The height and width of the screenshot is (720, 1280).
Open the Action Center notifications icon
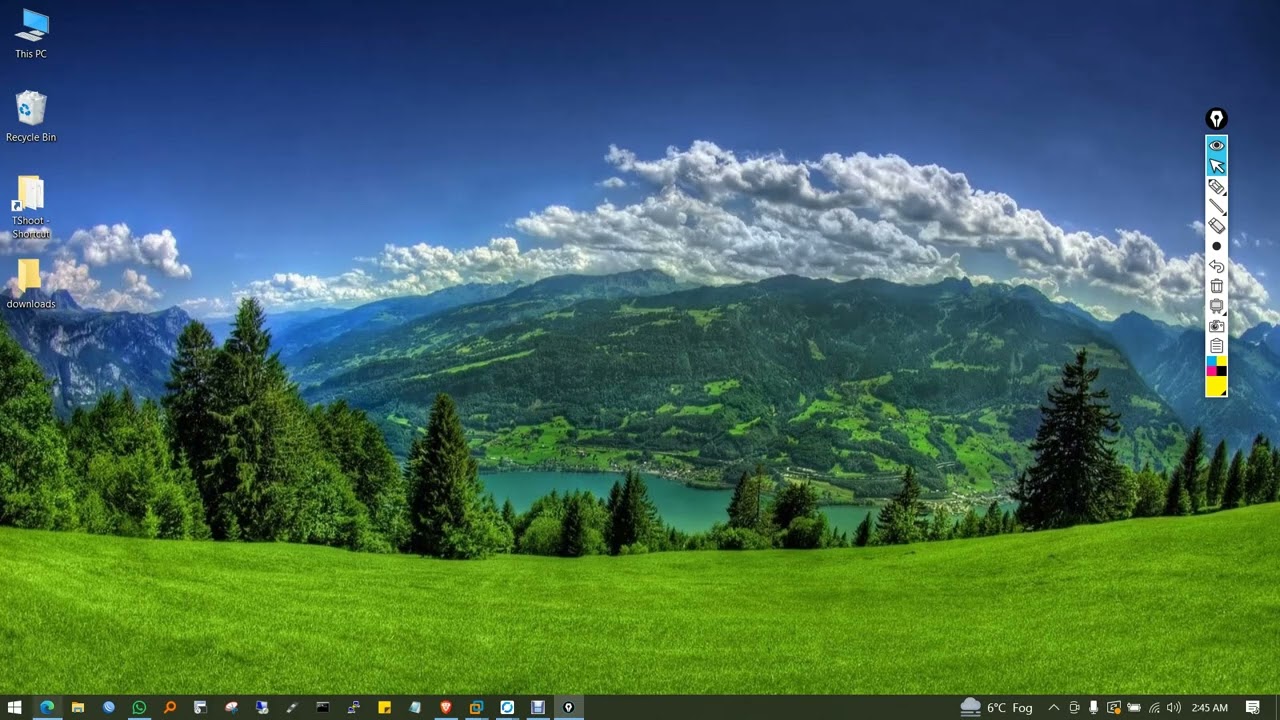1252,707
